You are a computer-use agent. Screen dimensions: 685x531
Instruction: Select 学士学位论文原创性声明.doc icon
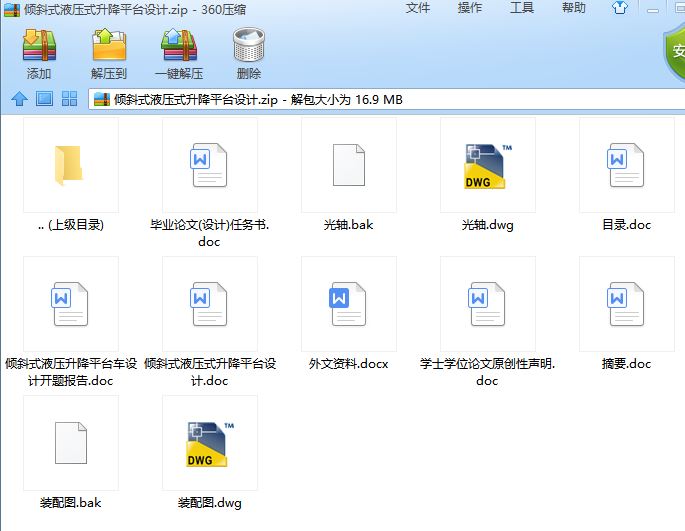[487, 304]
